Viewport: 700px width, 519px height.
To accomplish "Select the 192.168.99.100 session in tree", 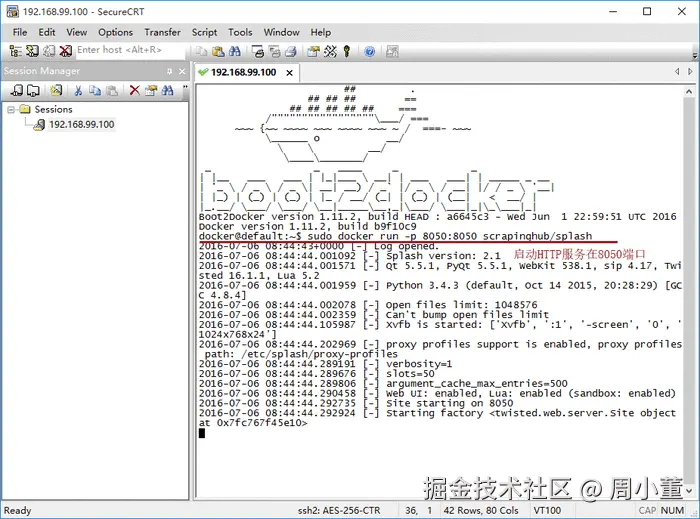I will 81,125.
